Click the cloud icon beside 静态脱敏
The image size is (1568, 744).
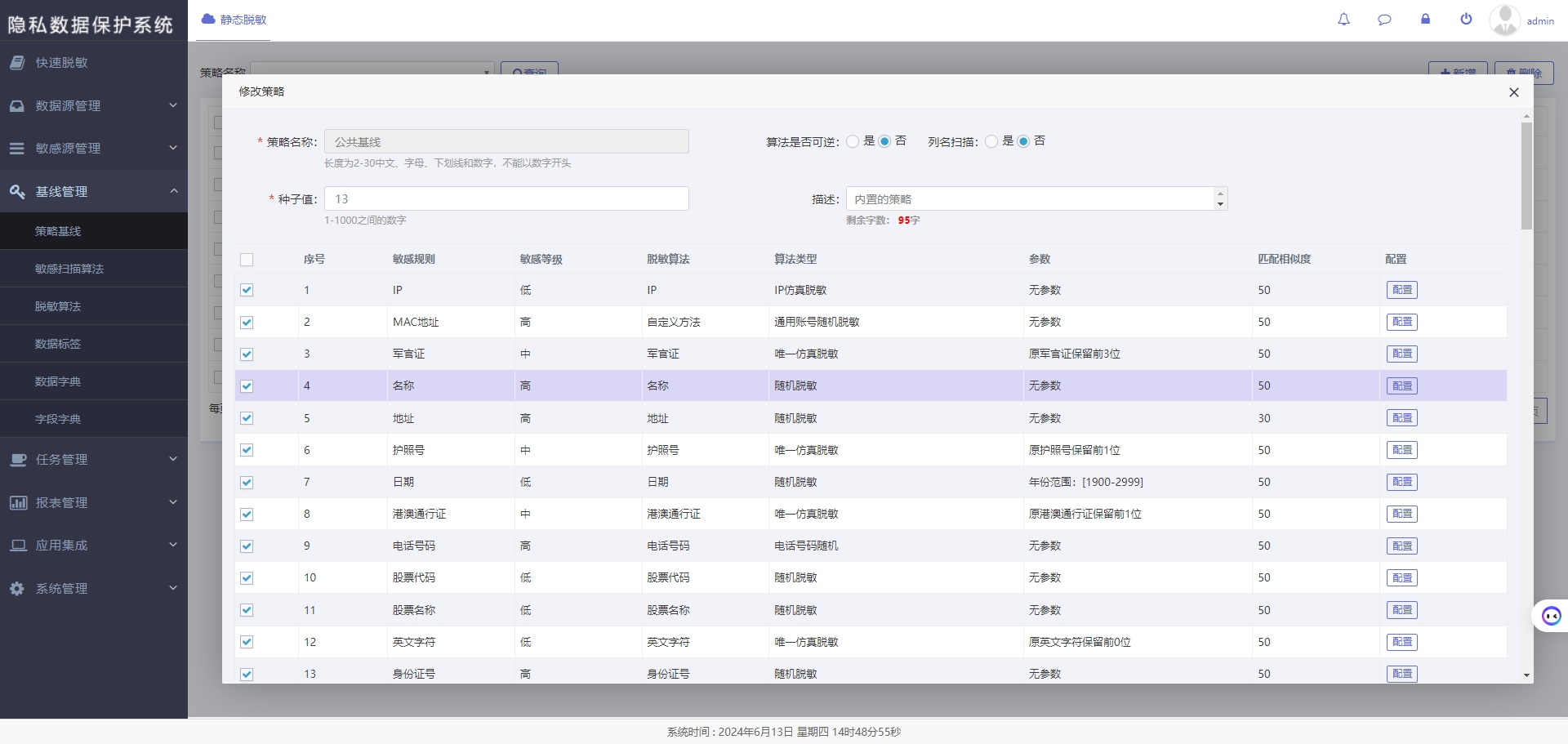pyautogui.click(x=208, y=19)
